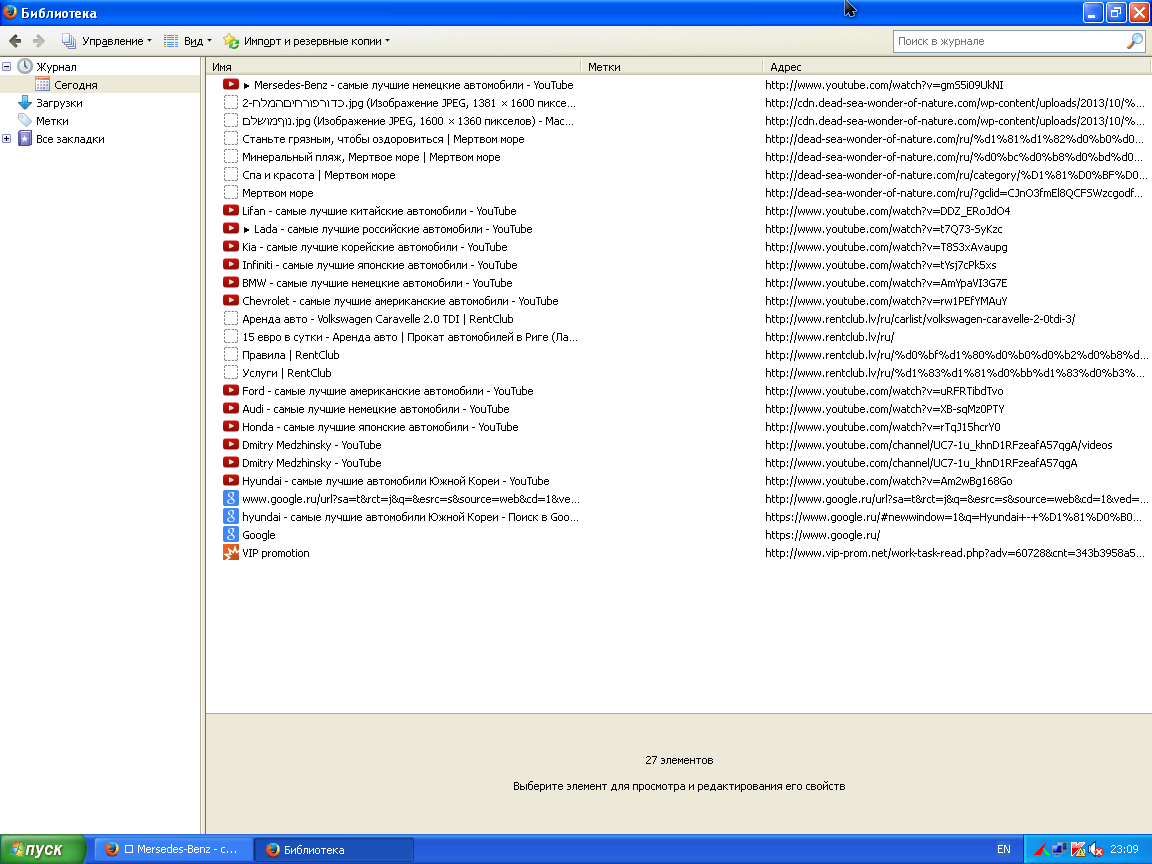Click blank page icon of Правила RentClub
This screenshot has height=864, width=1152.
point(231,354)
